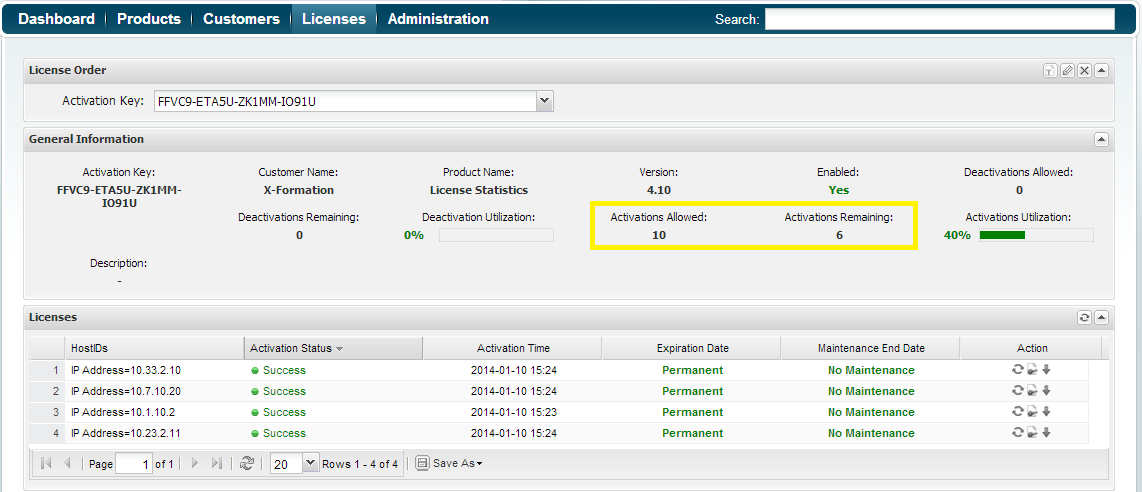View license file for IP 10.1.10.2
This screenshot has width=1142, height=492.
pyautogui.click(x=1032, y=412)
